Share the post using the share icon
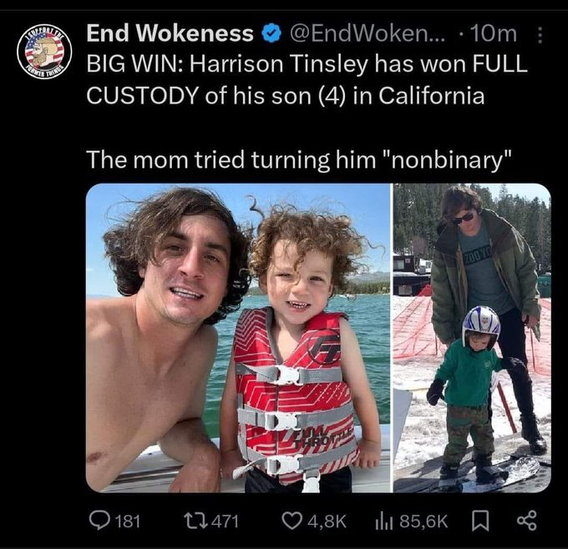 [x=527, y=521]
